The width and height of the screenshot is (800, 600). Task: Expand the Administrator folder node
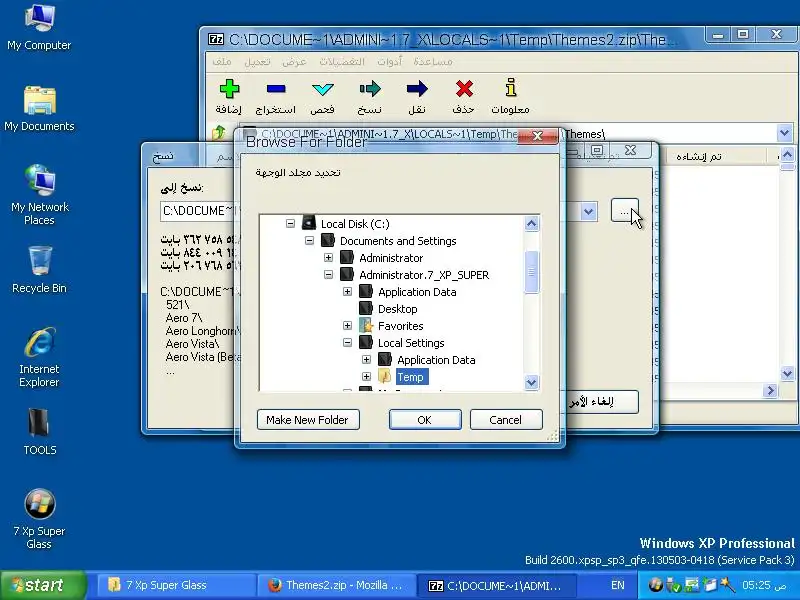(x=329, y=258)
